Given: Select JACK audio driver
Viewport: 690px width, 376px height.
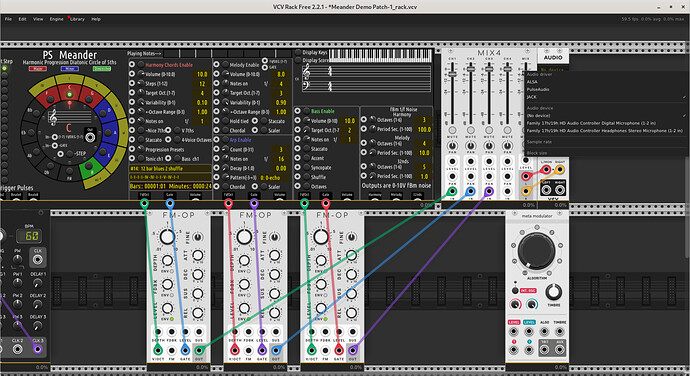Looking at the screenshot, I should (606, 97).
